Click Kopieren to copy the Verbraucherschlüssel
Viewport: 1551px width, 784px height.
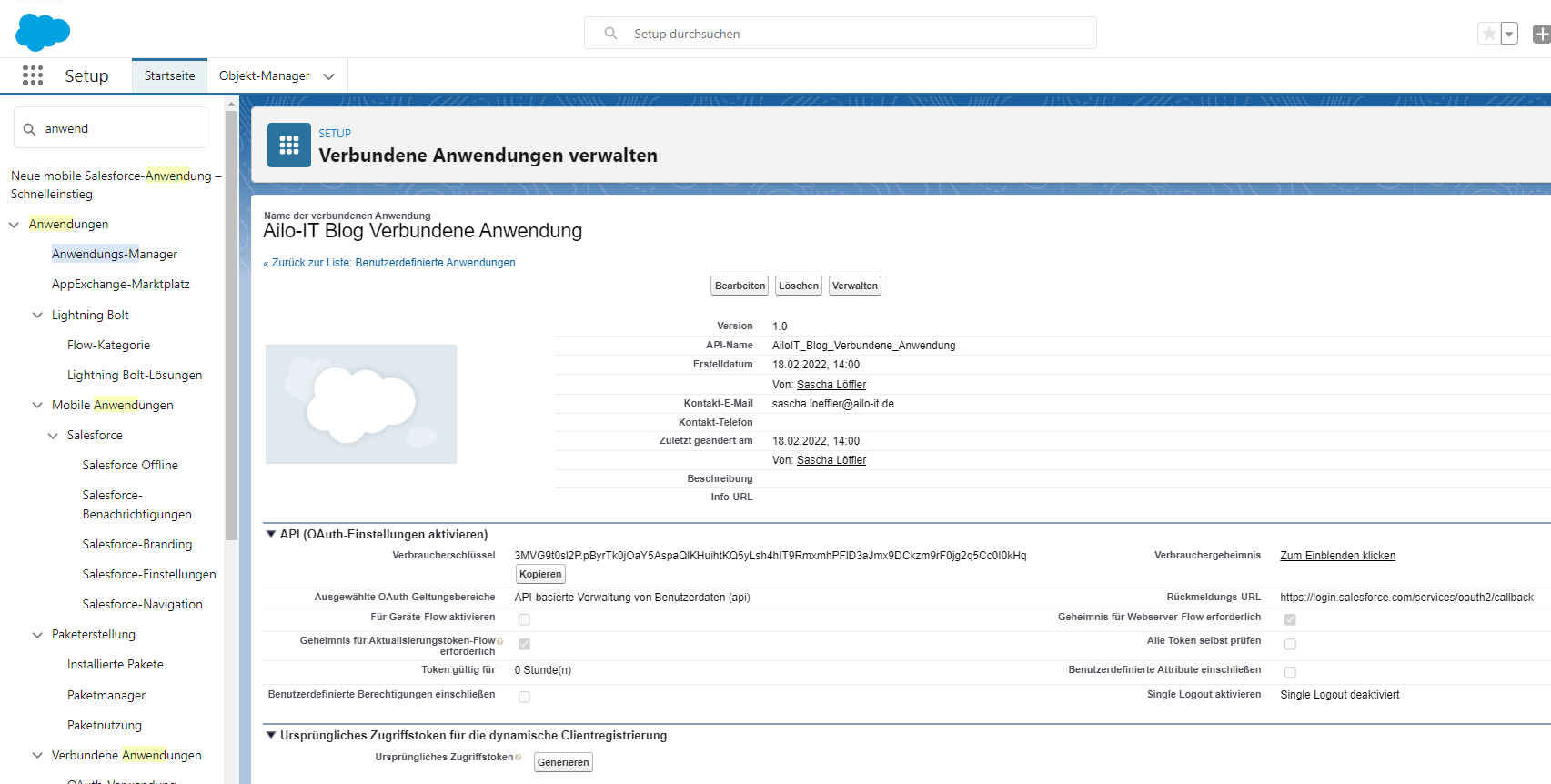(540, 574)
